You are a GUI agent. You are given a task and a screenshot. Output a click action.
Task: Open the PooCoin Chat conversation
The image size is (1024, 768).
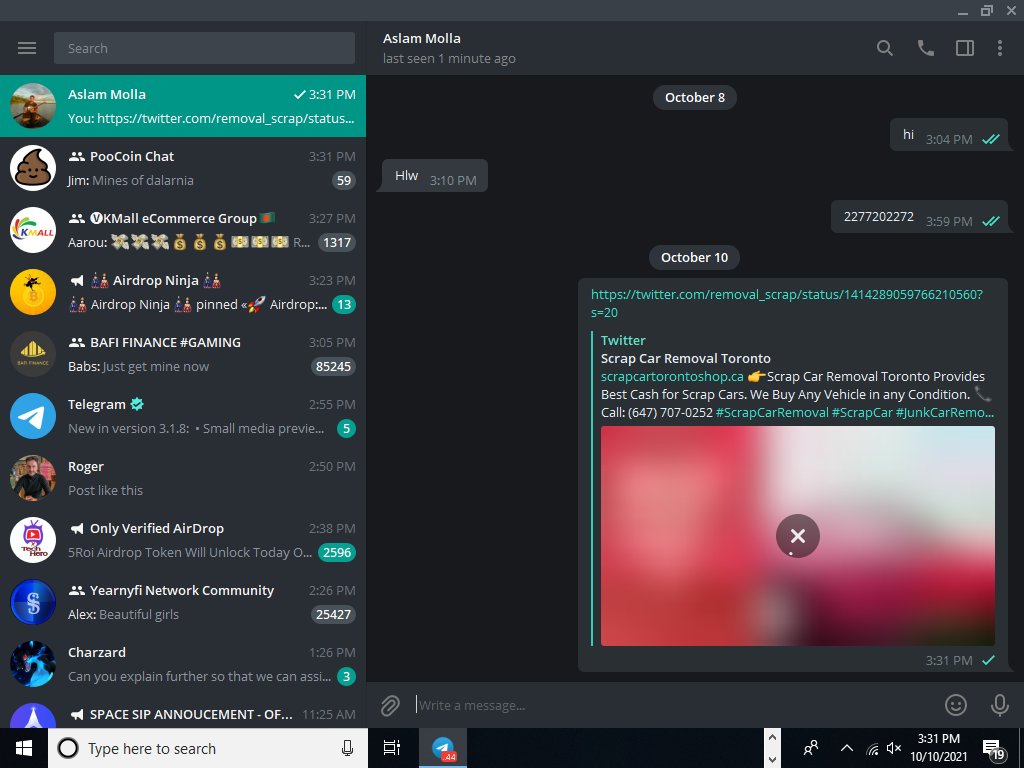pyautogui.click(x=183, y=168)
